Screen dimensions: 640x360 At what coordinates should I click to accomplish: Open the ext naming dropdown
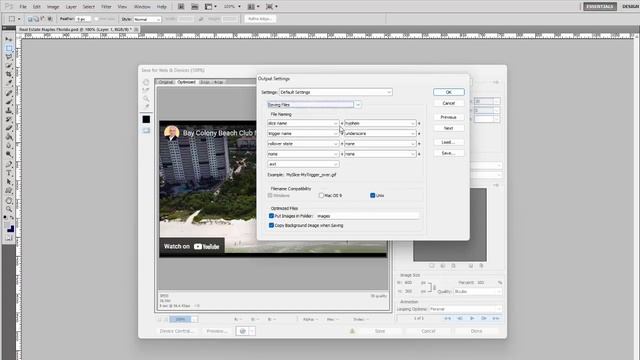[303, 164]
